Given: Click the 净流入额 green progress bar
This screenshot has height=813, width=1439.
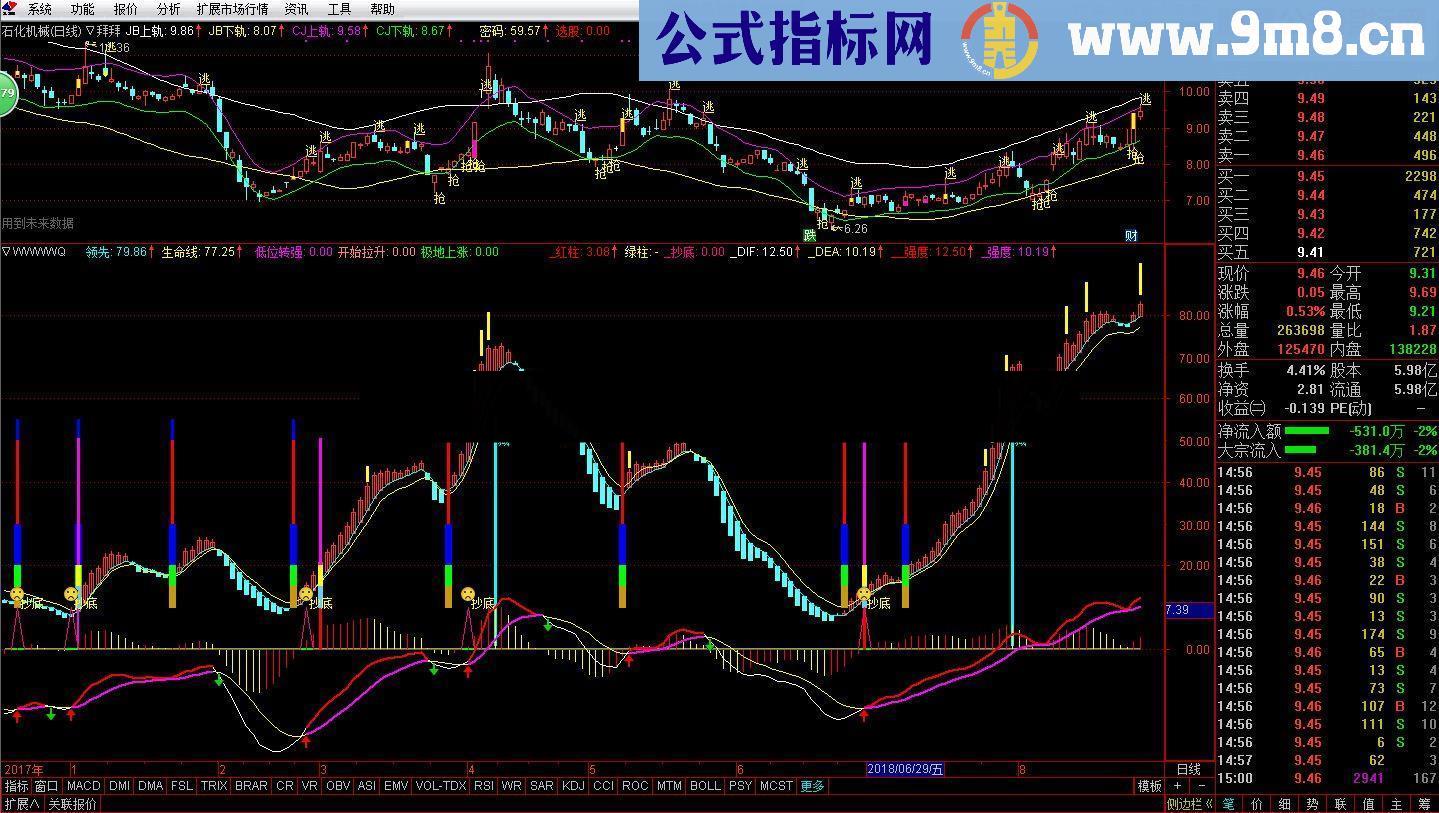Looking at the screenshot, I should pyautogui.click(x=1309, y=430).
